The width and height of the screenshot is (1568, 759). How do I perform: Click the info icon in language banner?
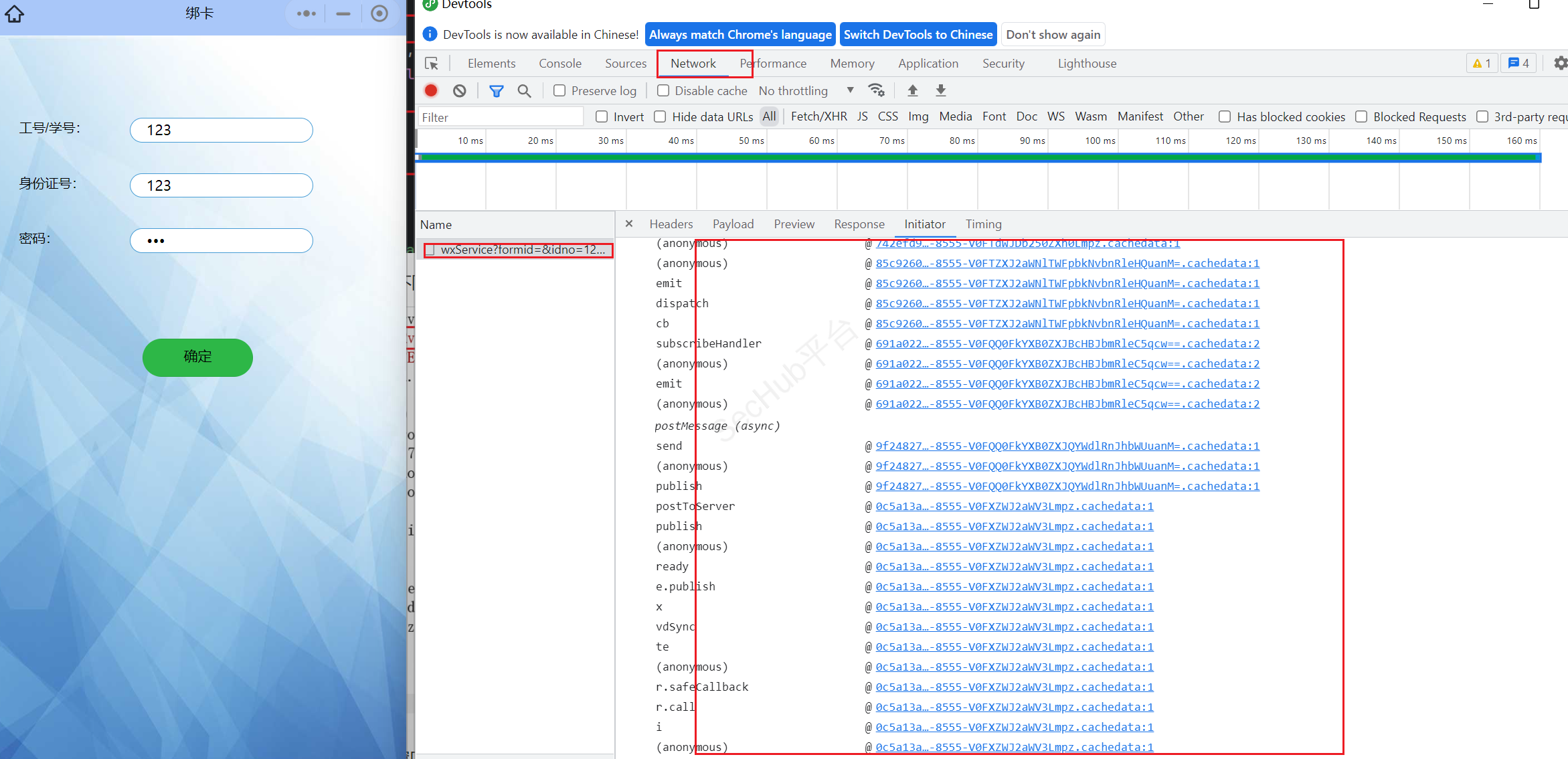click(430, 34)
